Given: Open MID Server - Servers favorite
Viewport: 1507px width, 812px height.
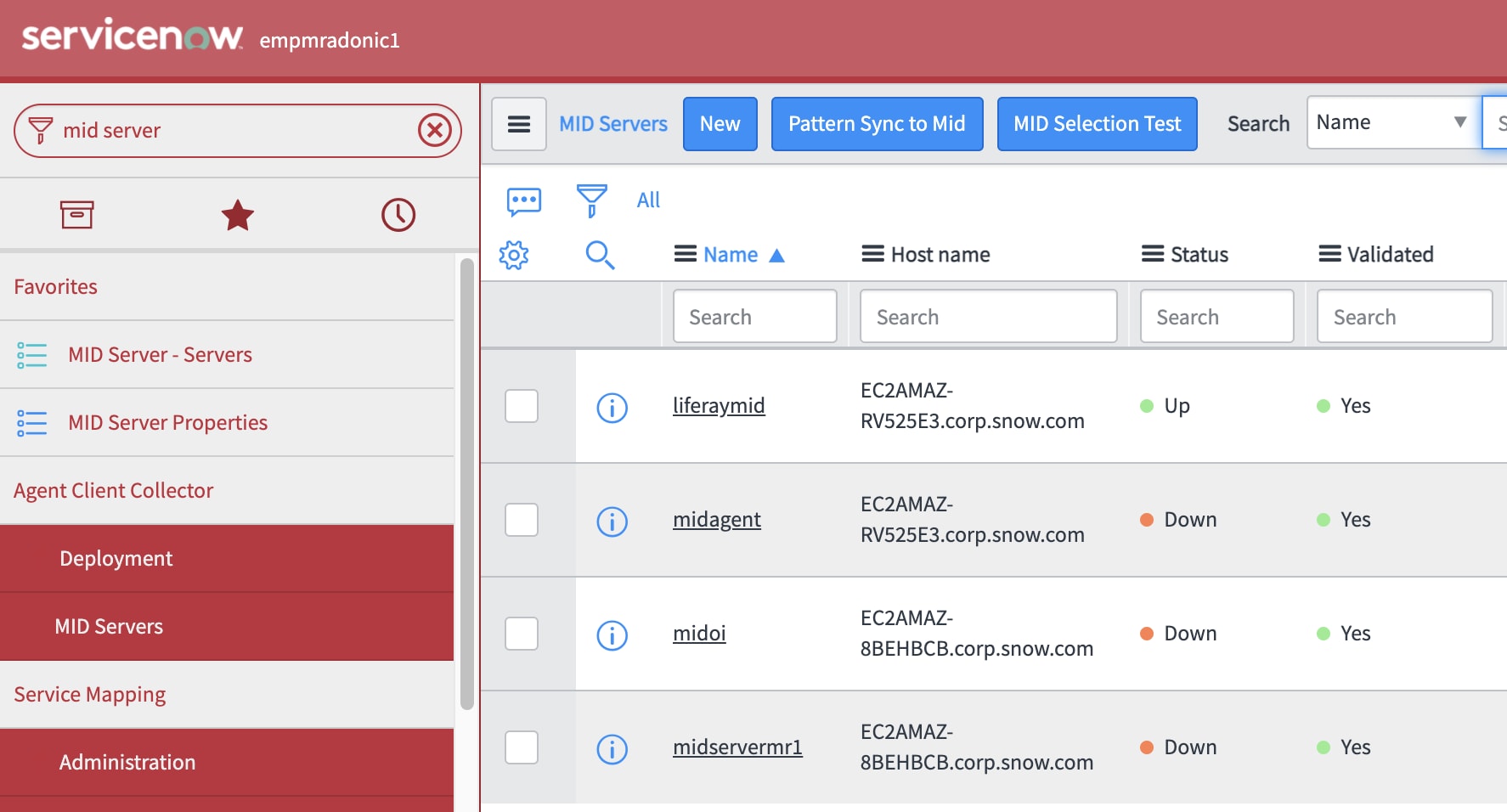Looking at the screenshot, I should [x=161, y=355].
